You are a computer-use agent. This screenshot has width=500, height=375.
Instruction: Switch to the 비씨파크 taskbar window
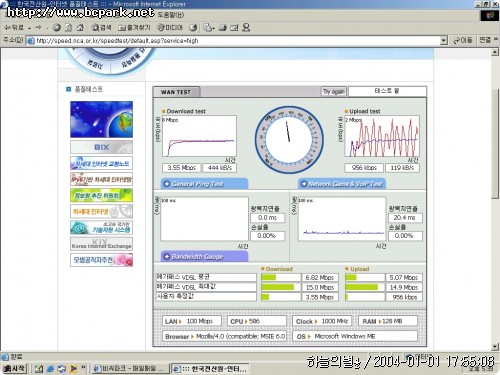(x=130, y=368)
